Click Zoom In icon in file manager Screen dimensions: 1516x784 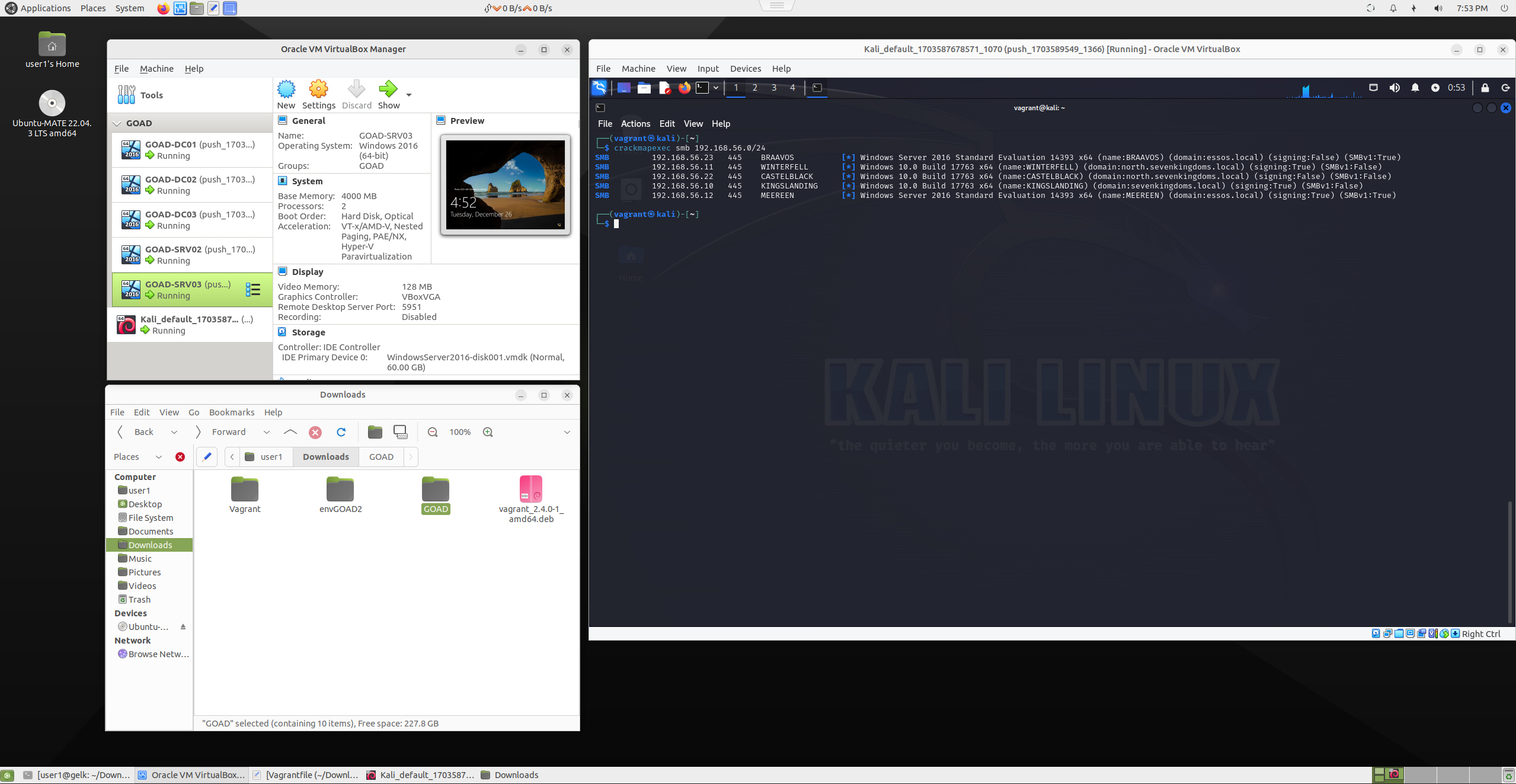(x=488, y=432)
